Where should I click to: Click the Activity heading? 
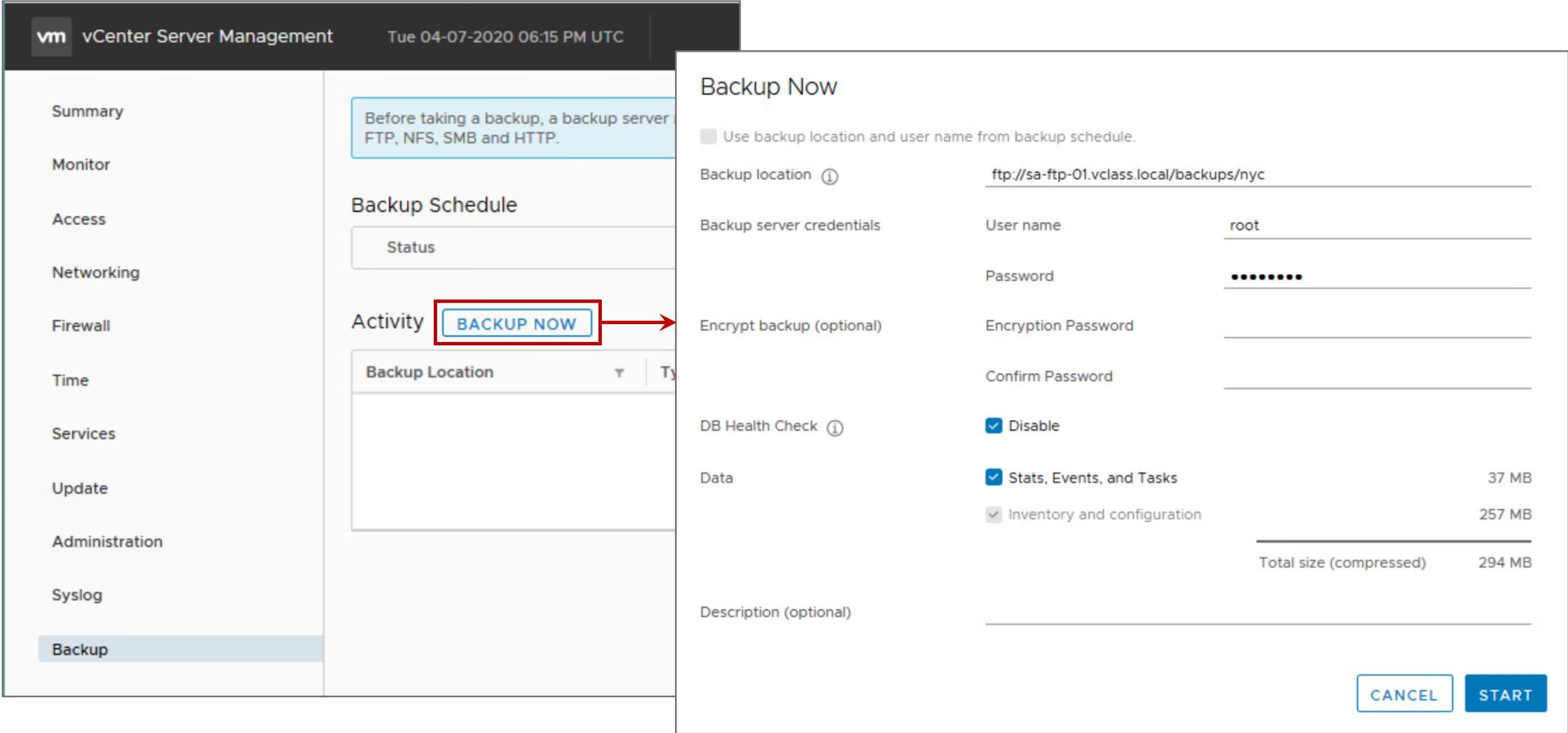pos(387,322)
